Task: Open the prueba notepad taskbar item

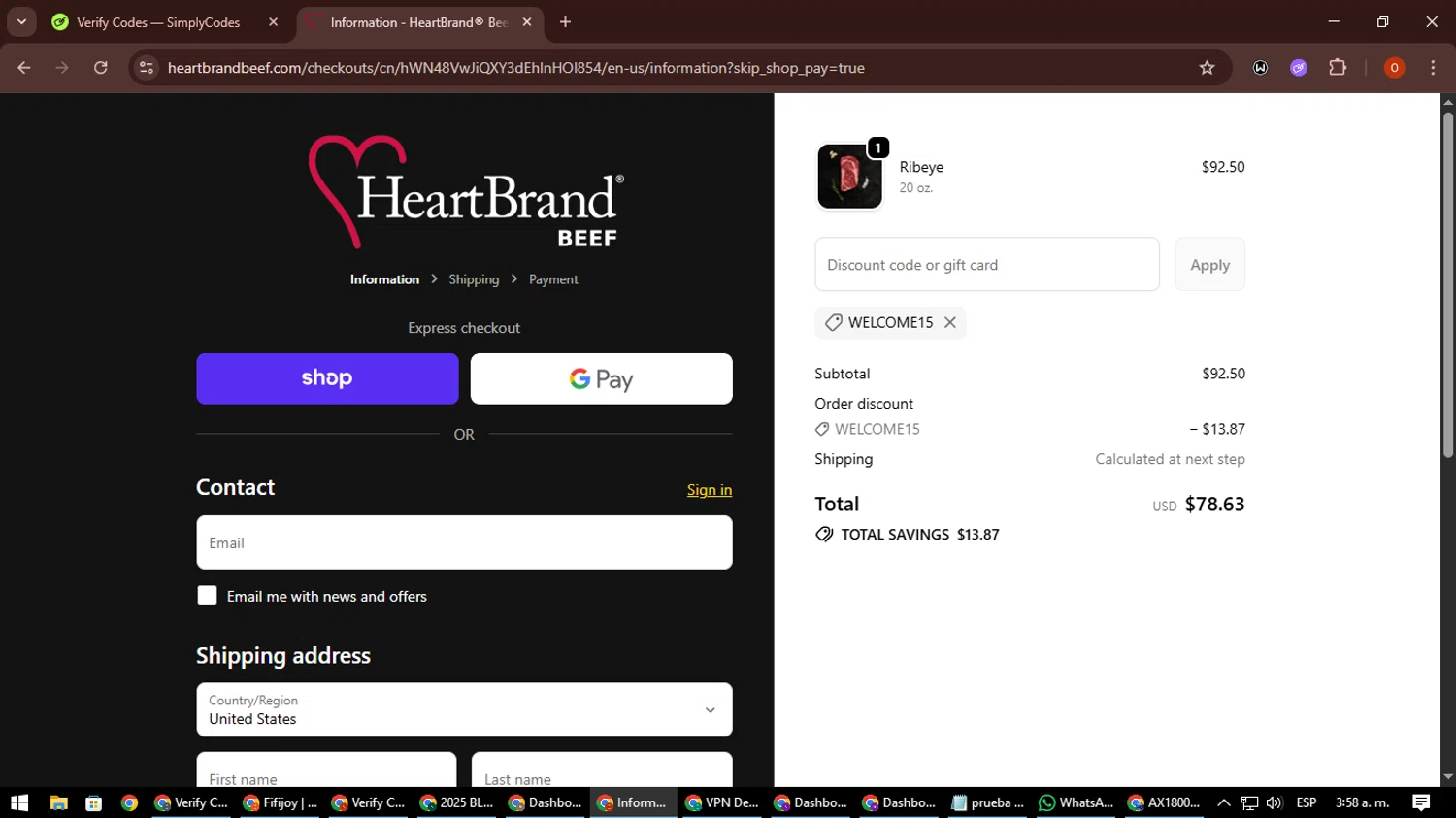Action: [988, 802]
